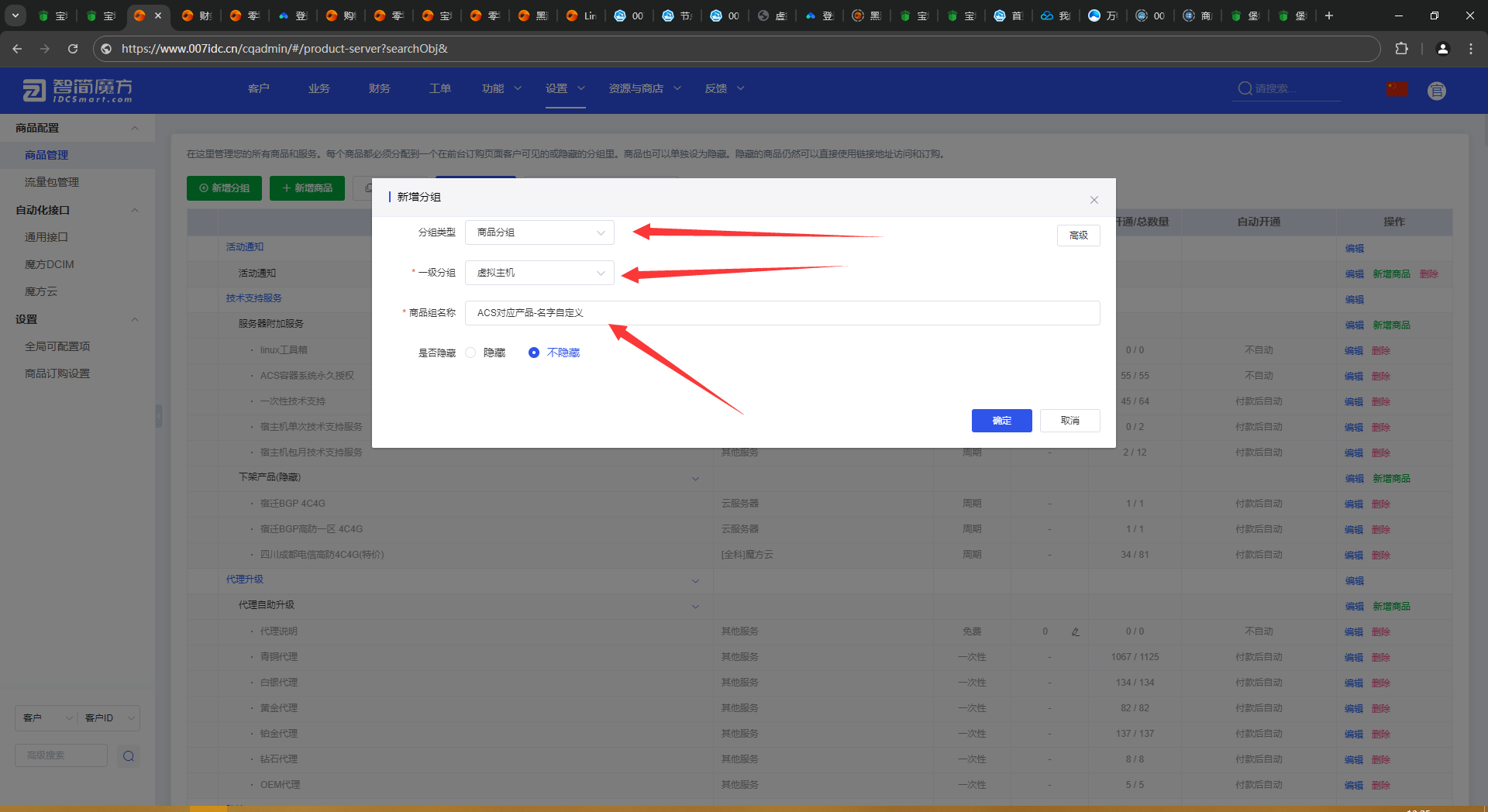Open the browser extensions puzzle icon

[x=1401, y=49]
